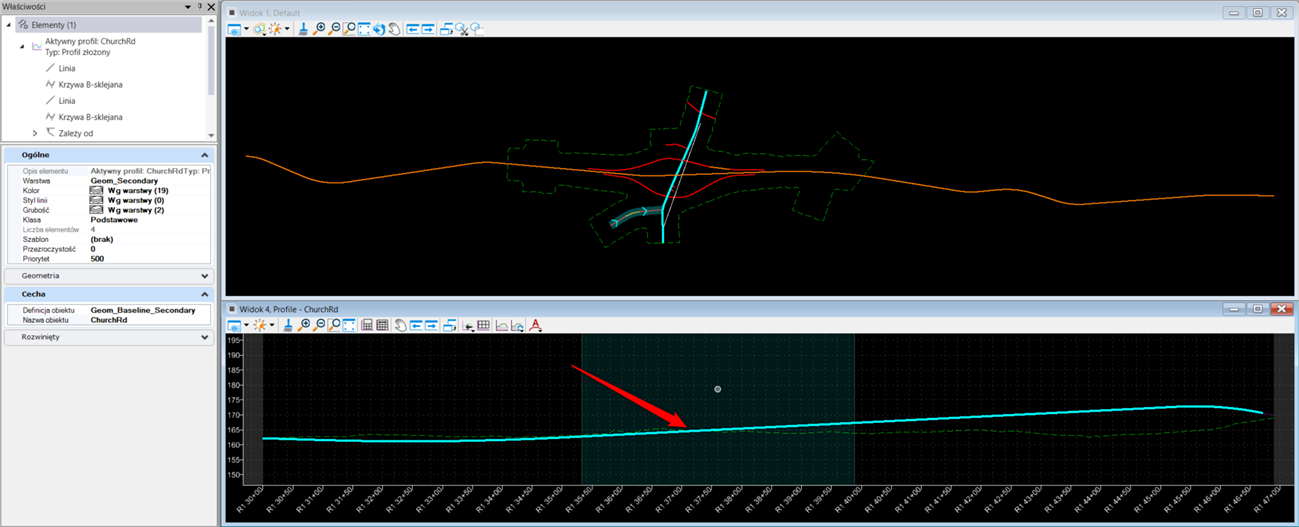
Task: Clip Volume scissors icon in Widok 1
Action: pos(462,29)
